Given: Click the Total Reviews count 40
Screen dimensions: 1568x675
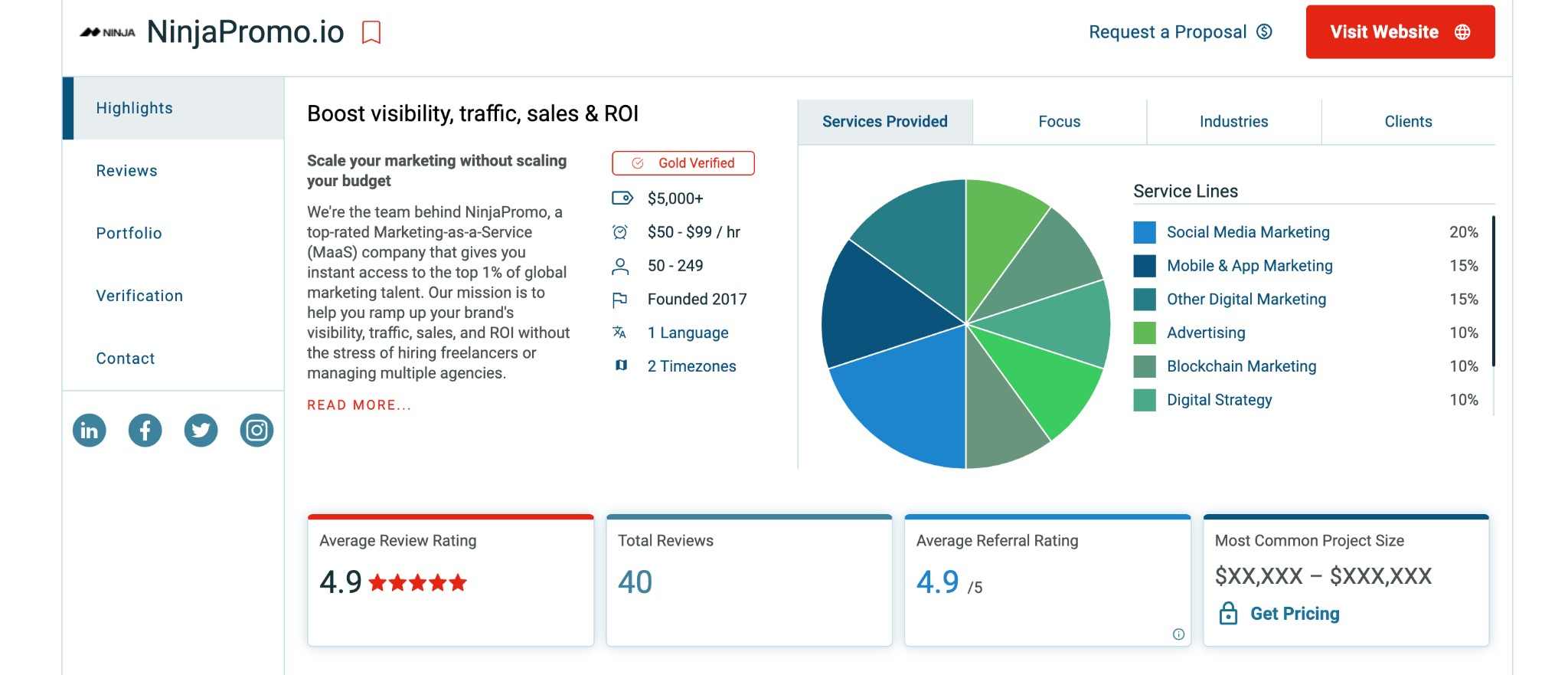Looking at the screenshot, I should coord(635,582).
